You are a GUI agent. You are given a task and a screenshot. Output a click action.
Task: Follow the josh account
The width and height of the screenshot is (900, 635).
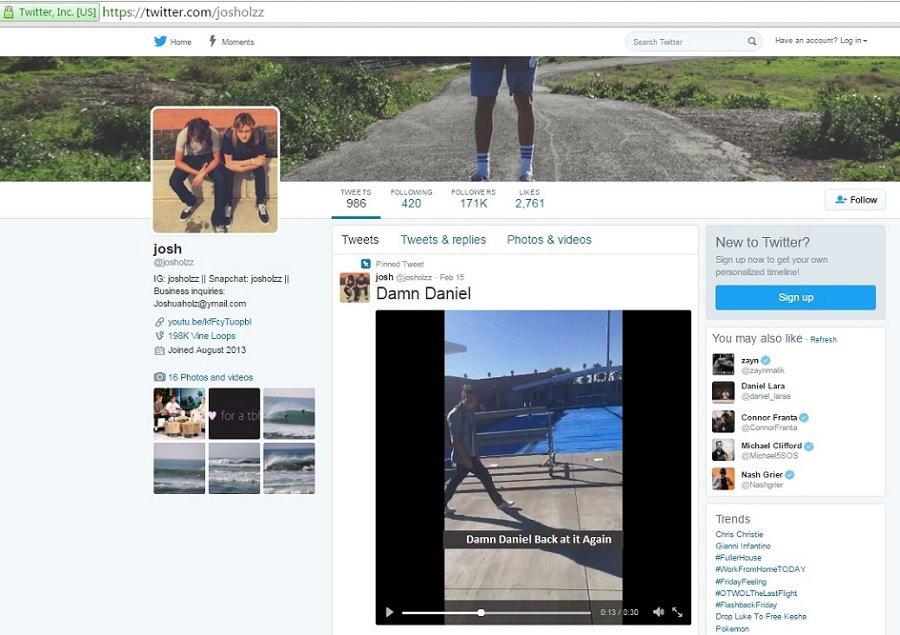[855, 200]
